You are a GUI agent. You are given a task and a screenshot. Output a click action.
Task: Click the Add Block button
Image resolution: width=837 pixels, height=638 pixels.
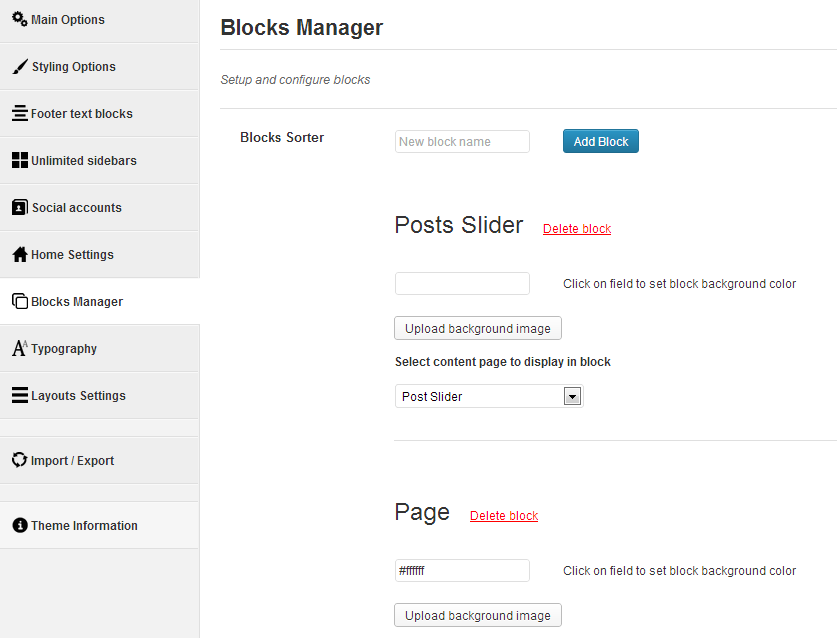tap(600, 142)
